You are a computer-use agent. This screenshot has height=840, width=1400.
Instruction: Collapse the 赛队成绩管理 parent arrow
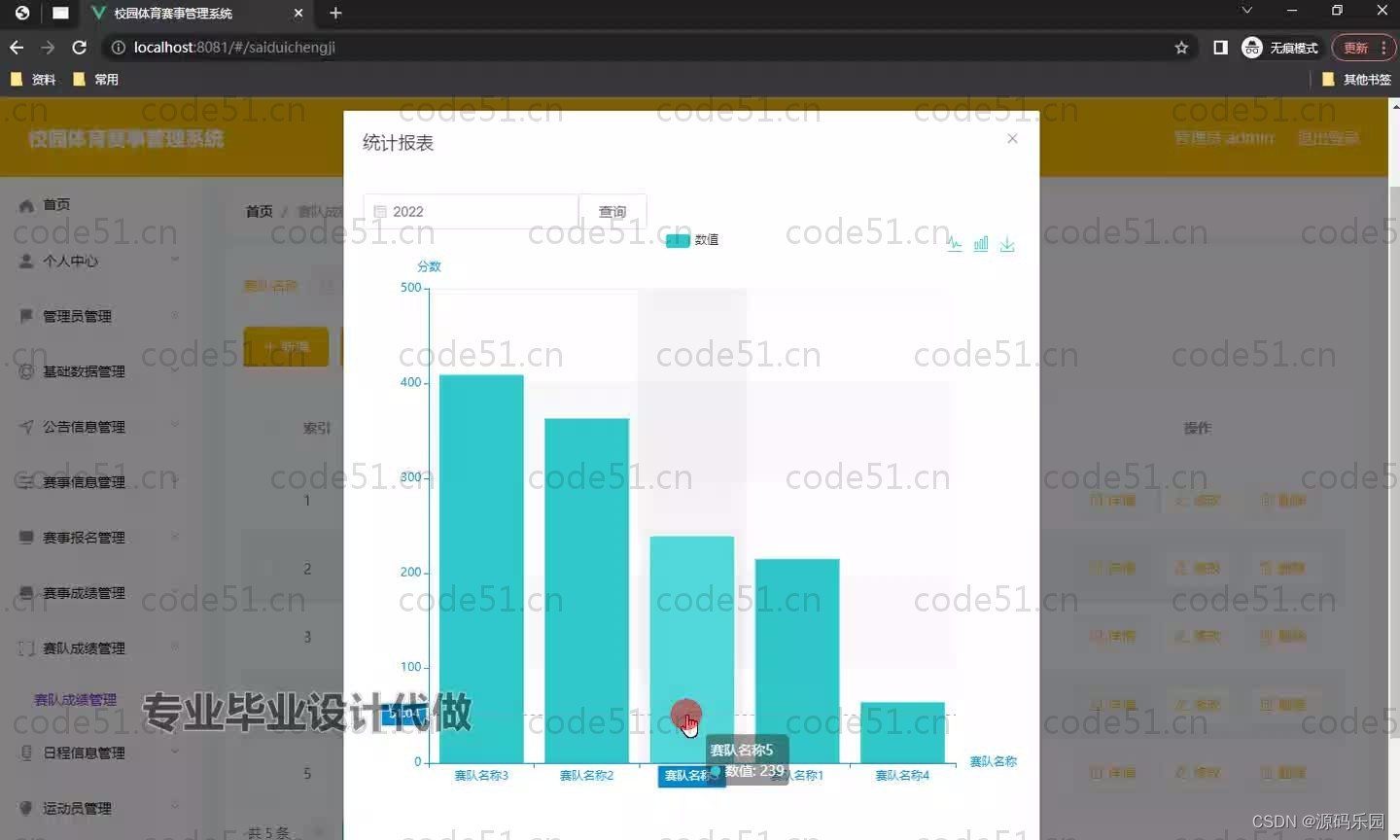(x=175, y=647)
